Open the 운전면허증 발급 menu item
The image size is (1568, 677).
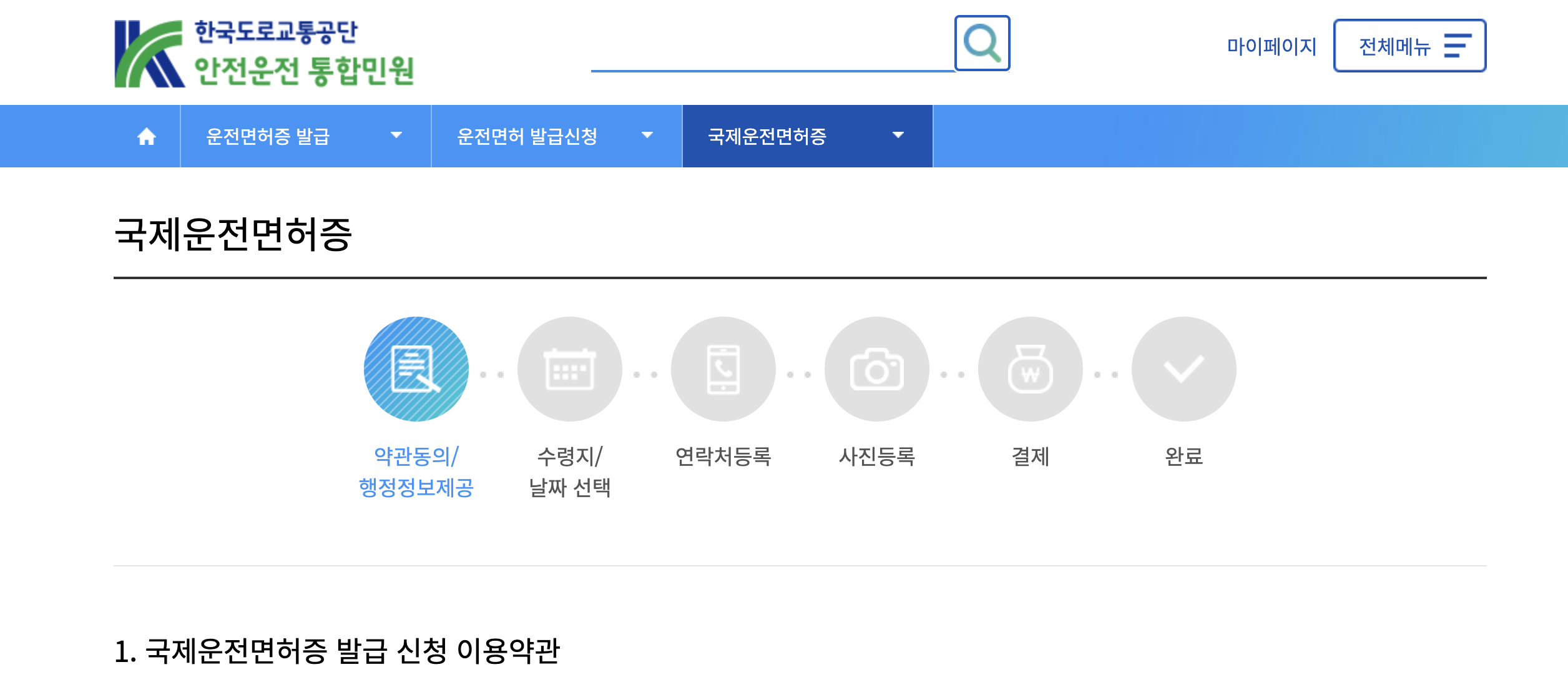[x=268, y=136]
